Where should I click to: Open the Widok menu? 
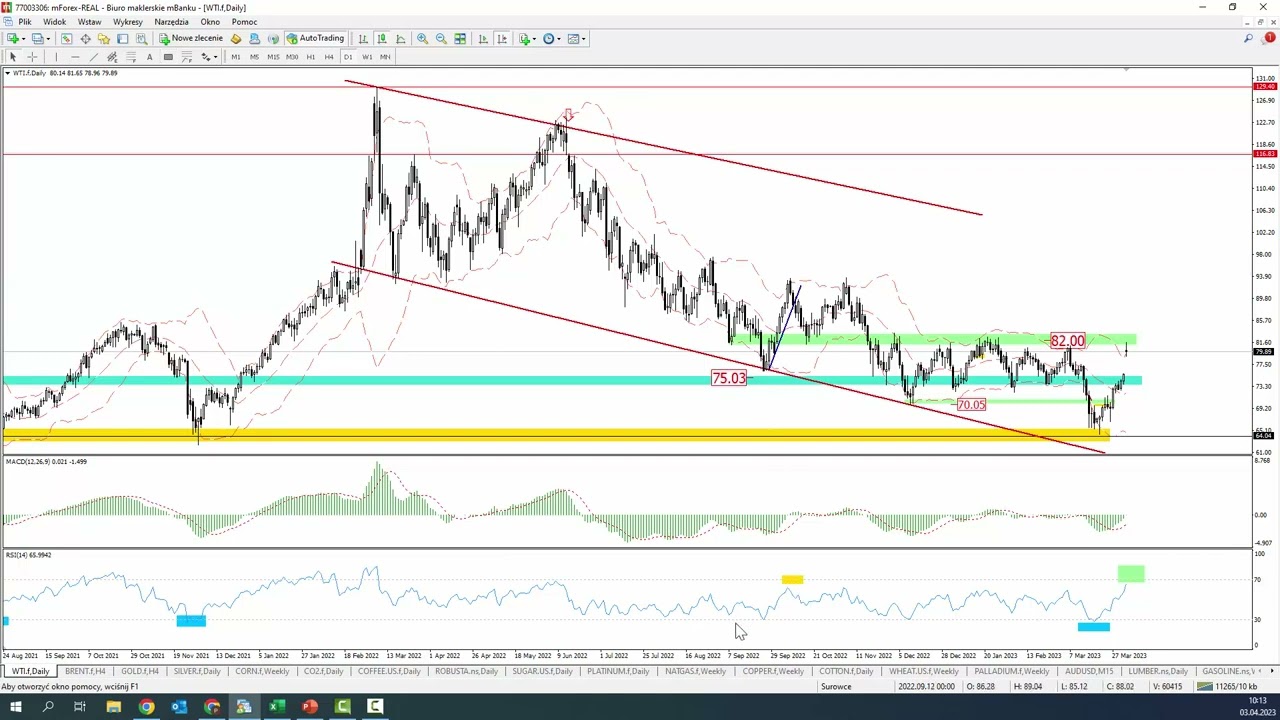[54, 21]
